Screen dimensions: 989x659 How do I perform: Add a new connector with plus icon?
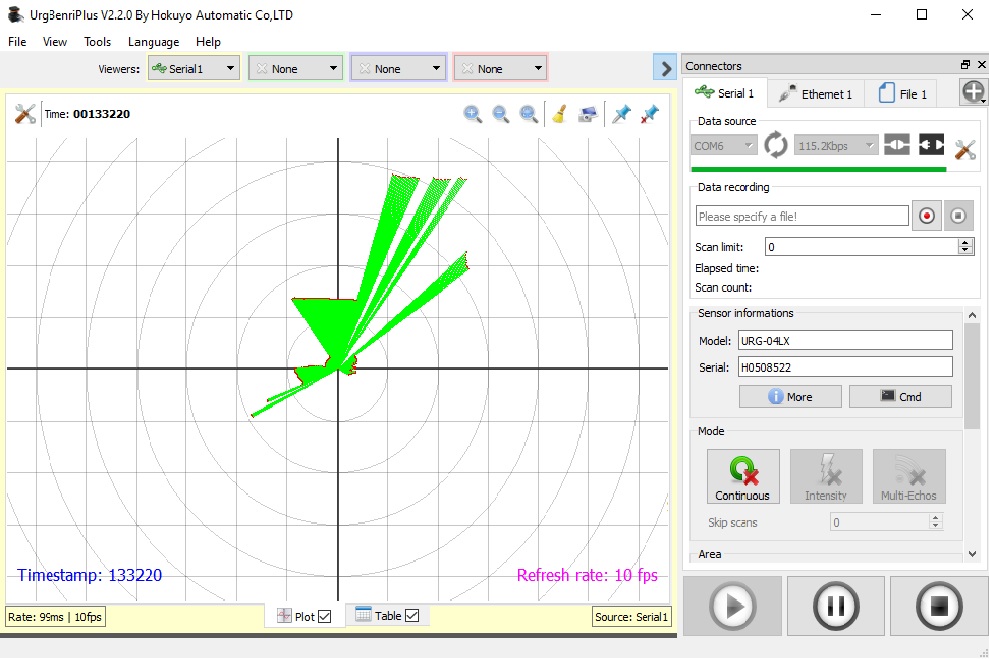coord(973,92)
